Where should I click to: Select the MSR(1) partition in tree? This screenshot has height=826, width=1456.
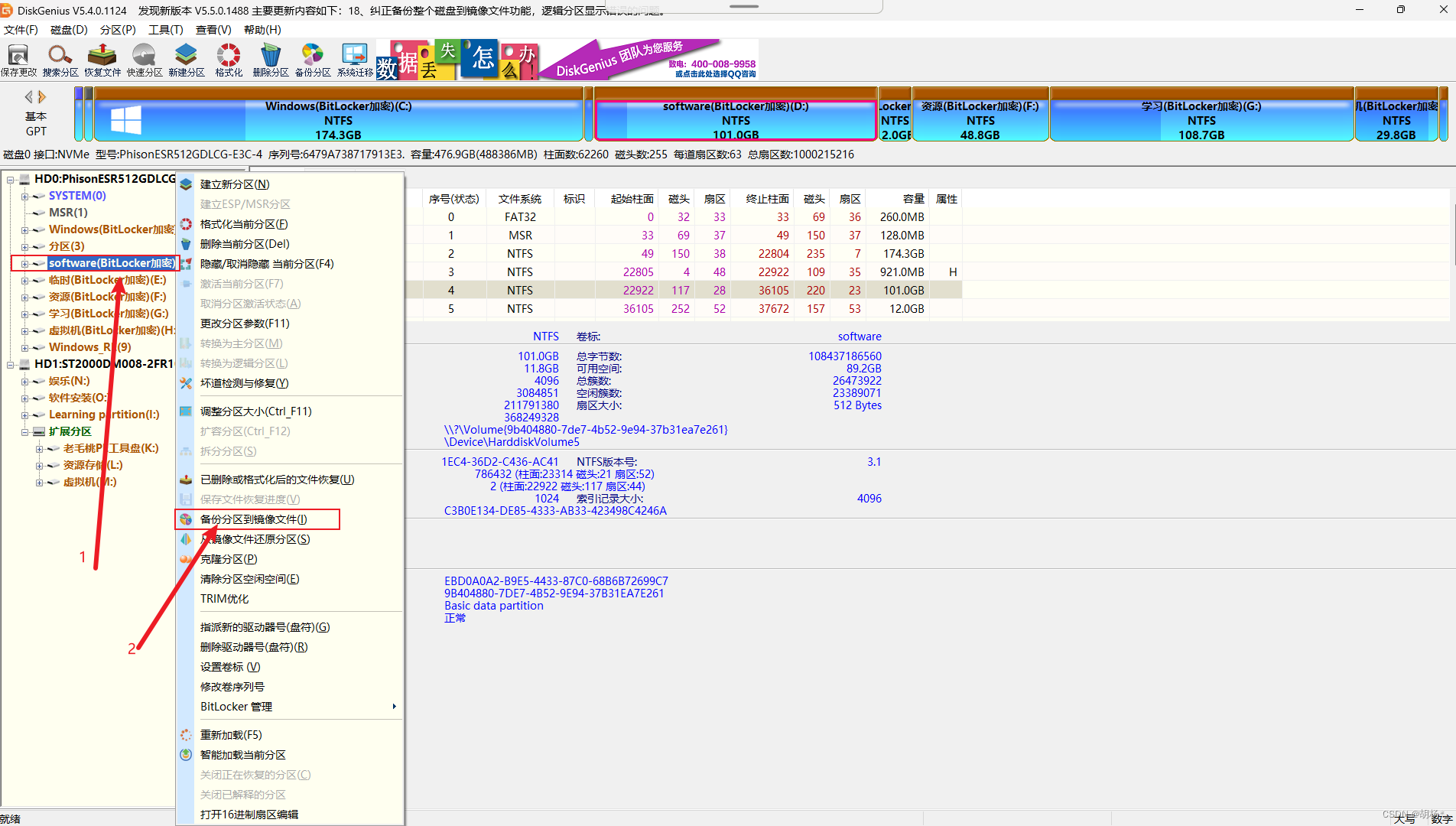[68, 213]
